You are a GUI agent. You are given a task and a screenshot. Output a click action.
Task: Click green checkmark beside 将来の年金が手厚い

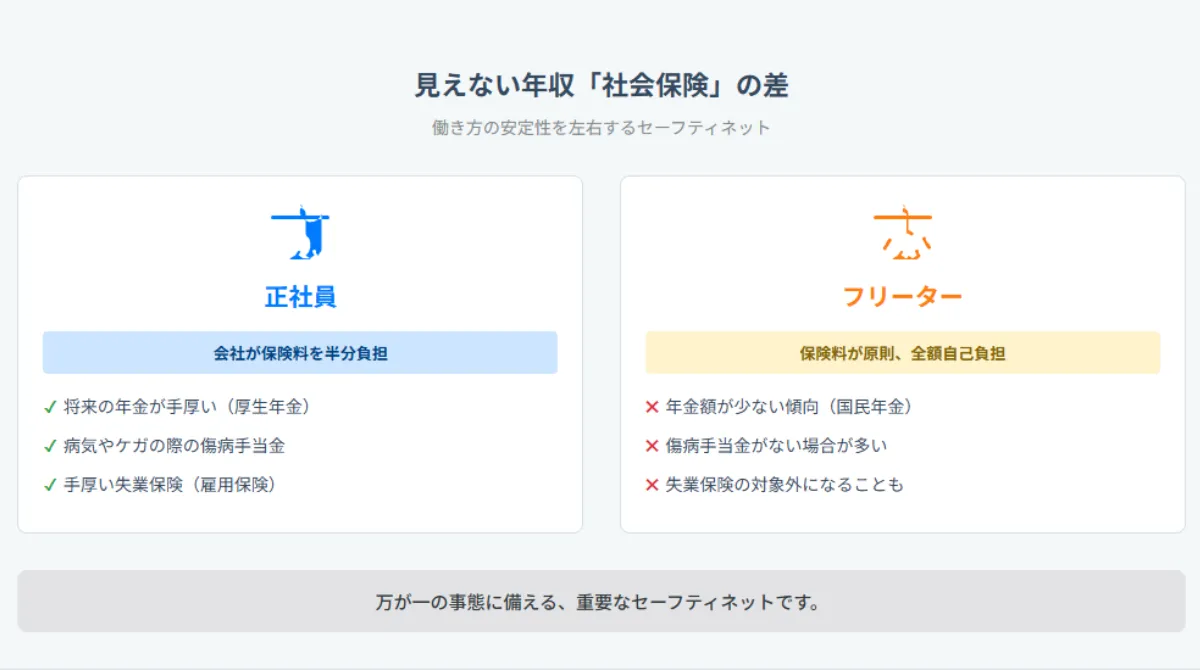point(50,407)
